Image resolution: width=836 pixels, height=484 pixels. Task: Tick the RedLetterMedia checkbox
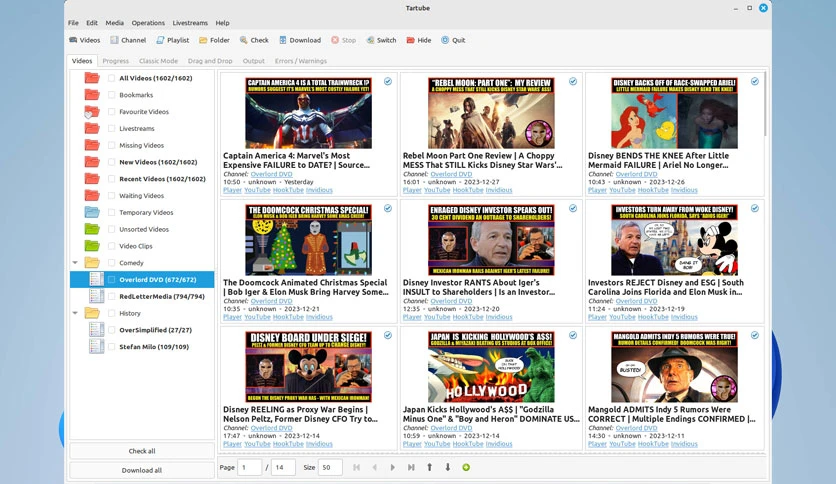[111, 296]
